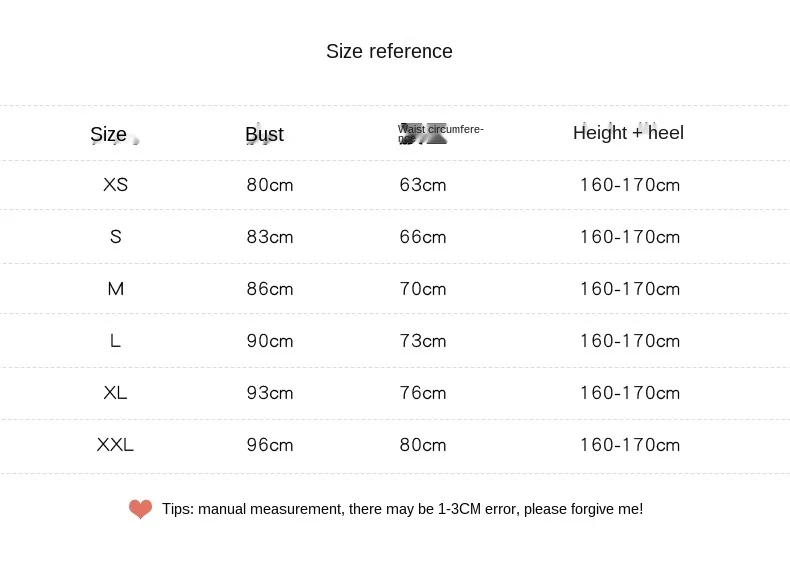Select the 63cm waist value
Image resolution: width=790 pixels, height=562 pixels.
(423, 185)
